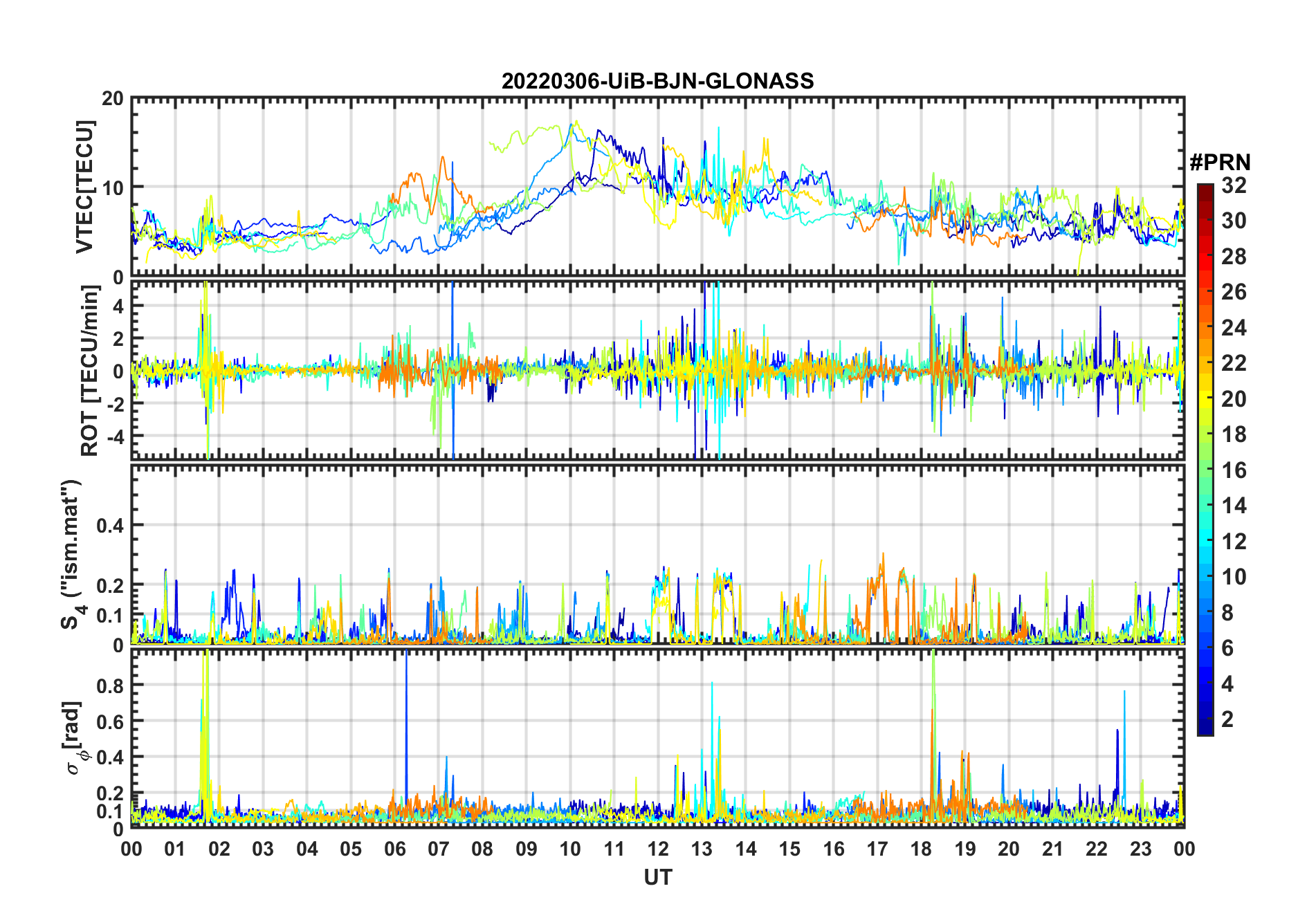Viewport: 1316px width, 920px height.
Task: Select the 13 hour tick on the UT axis
Action: coord(702,849)
